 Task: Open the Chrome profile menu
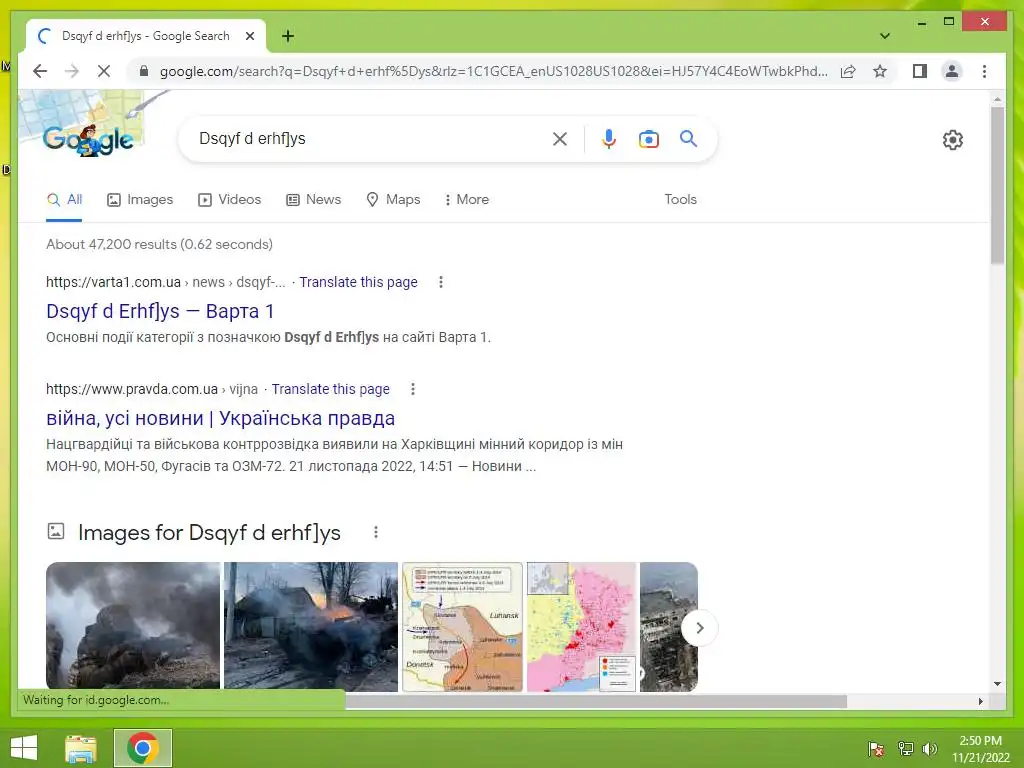[x=952, y=71]
